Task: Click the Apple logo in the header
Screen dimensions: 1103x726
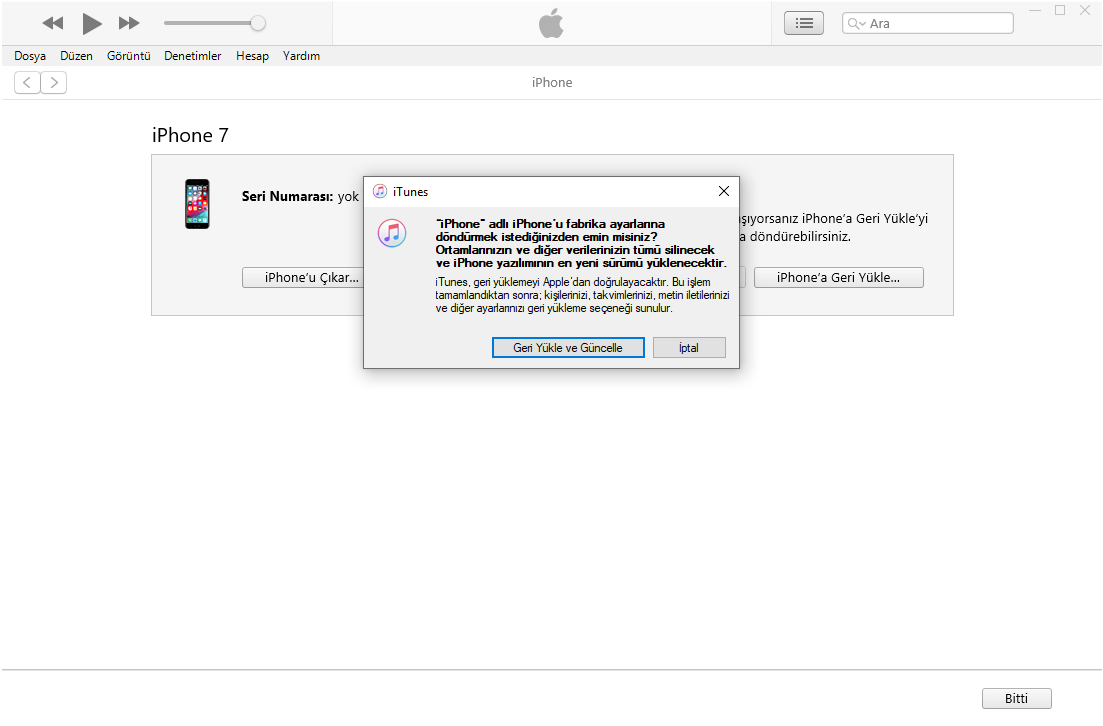Action: [x=552, y=23]
